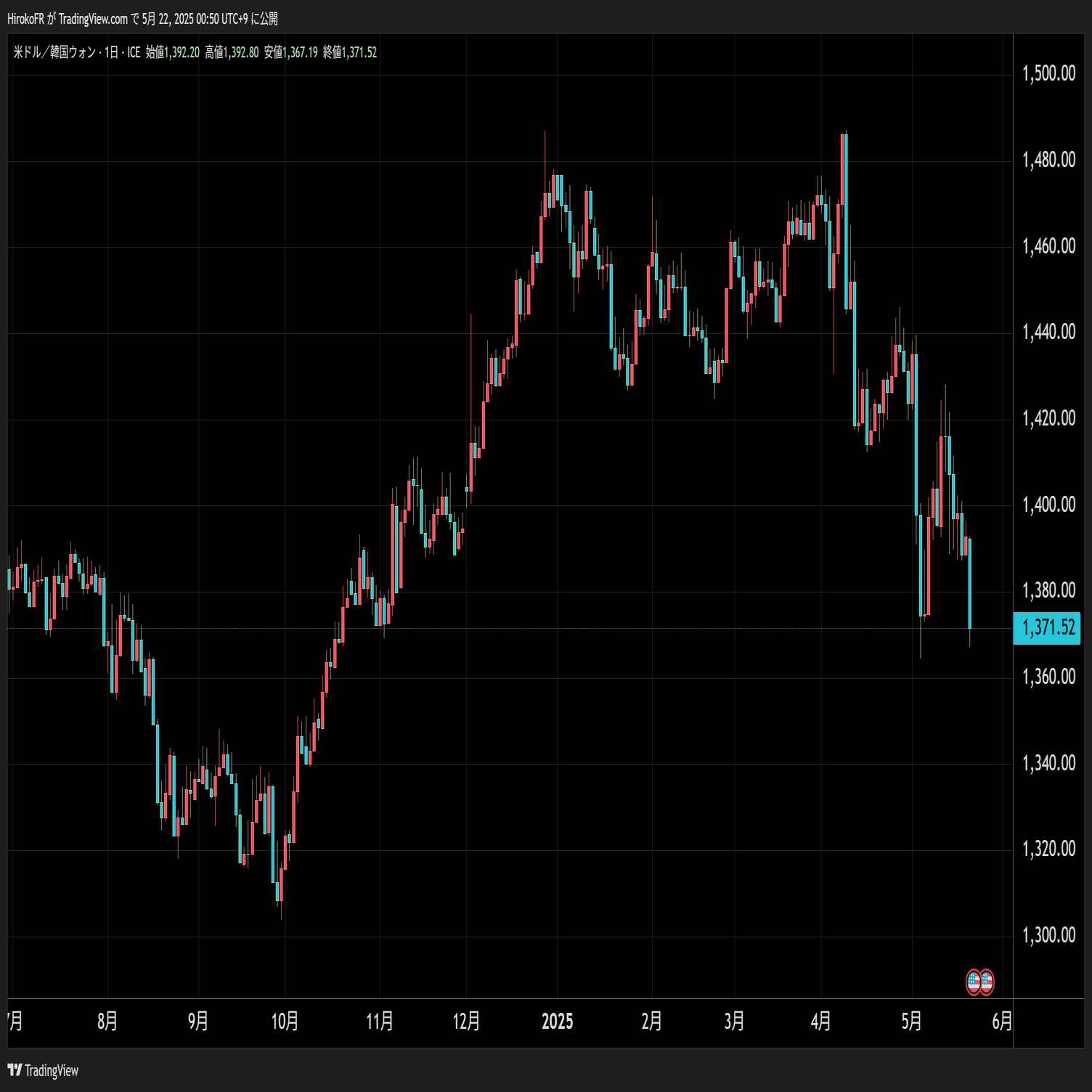Click the 1,500.00 price axis label

tap(1049, 73)
